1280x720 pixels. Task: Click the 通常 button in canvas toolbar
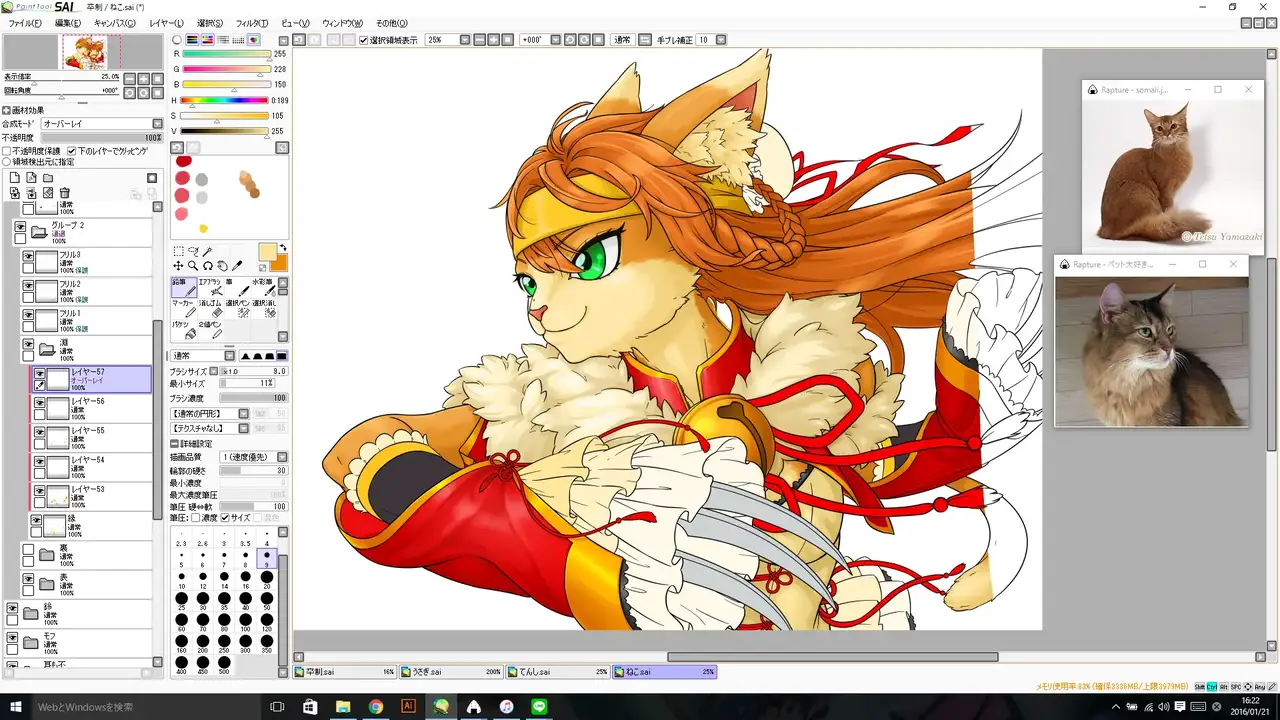point(622,40)
